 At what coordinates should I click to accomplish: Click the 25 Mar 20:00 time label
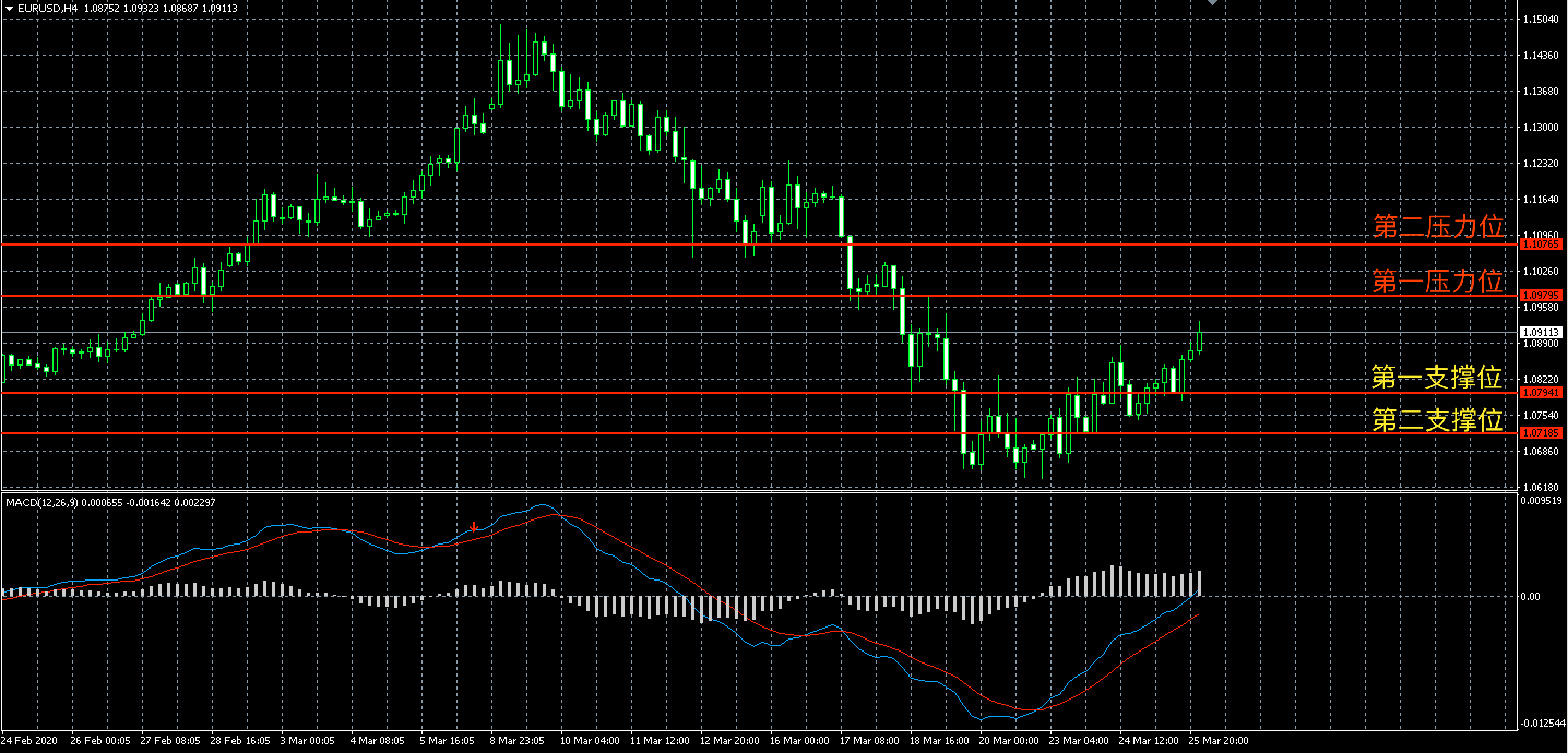(x=1219, y=740)
